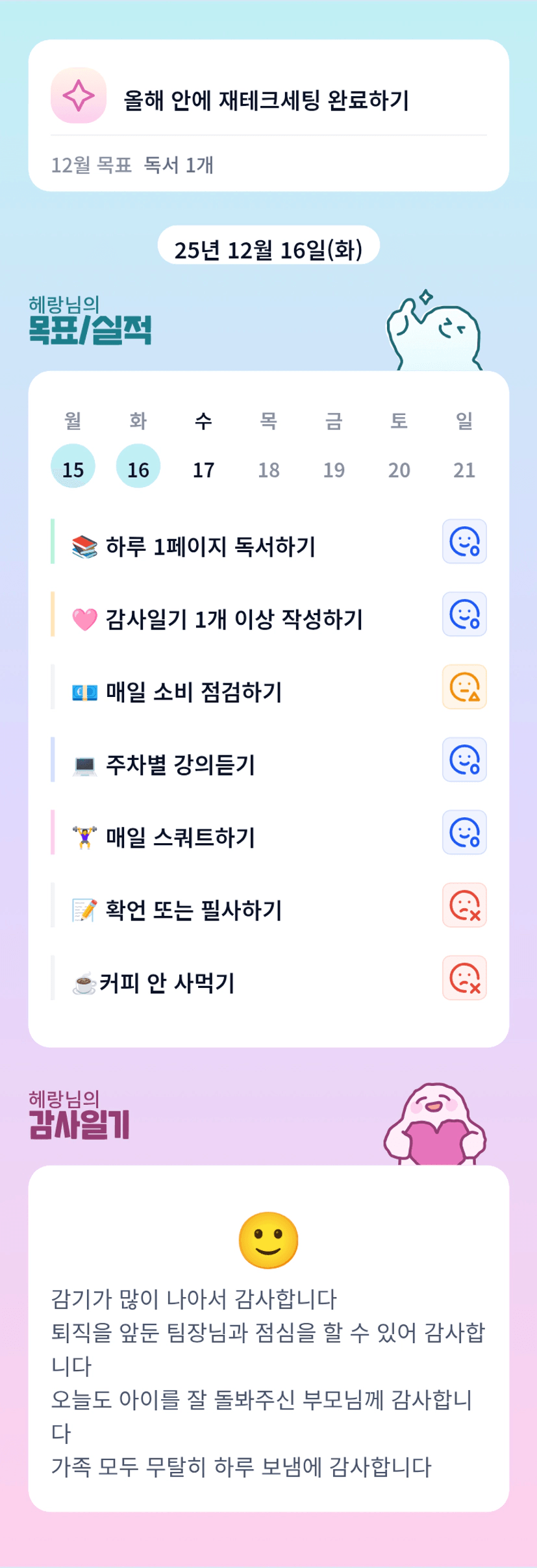Click the money emoji for spending check
This screenshot has height=1568, width=537.
(84, 692)
